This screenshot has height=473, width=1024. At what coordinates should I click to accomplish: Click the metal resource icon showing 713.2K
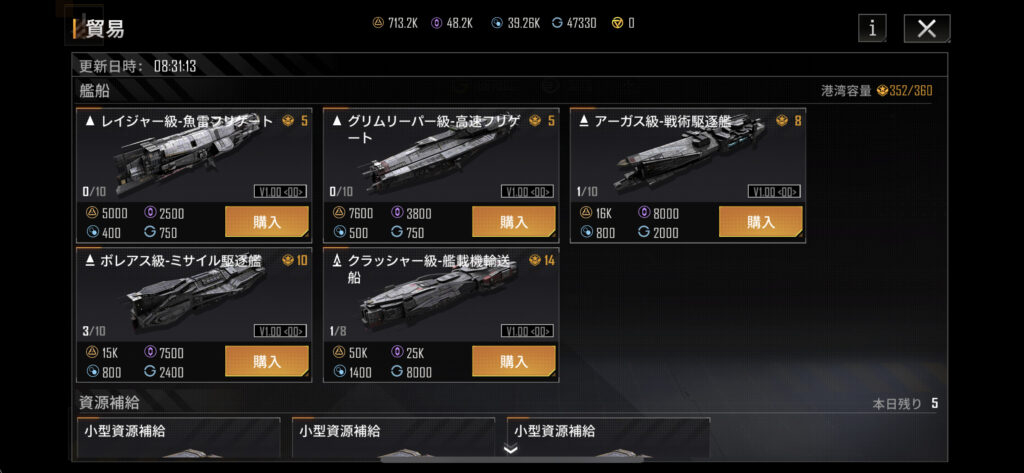coord(377,24)
